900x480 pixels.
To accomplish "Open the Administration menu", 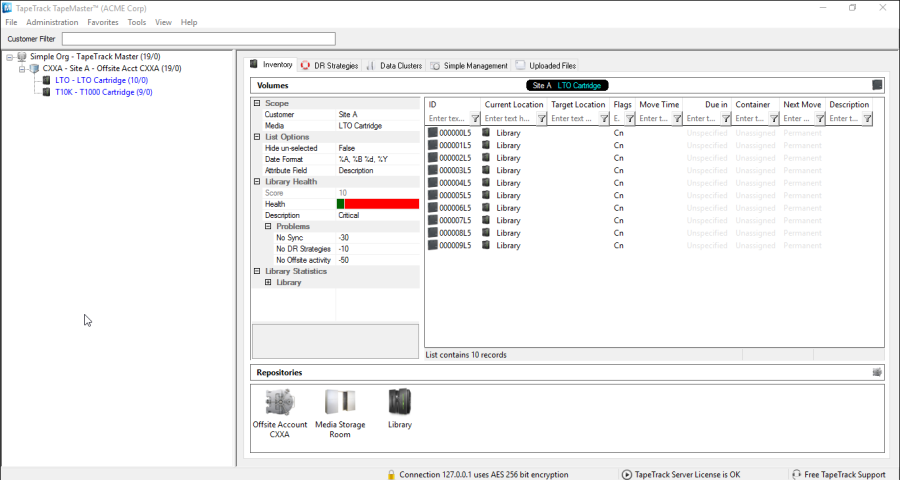I will coord(52,22).
